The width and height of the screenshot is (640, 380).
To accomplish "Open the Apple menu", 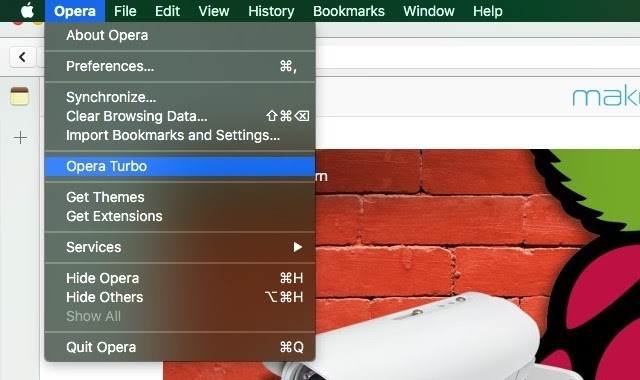I will coord(27,11).
